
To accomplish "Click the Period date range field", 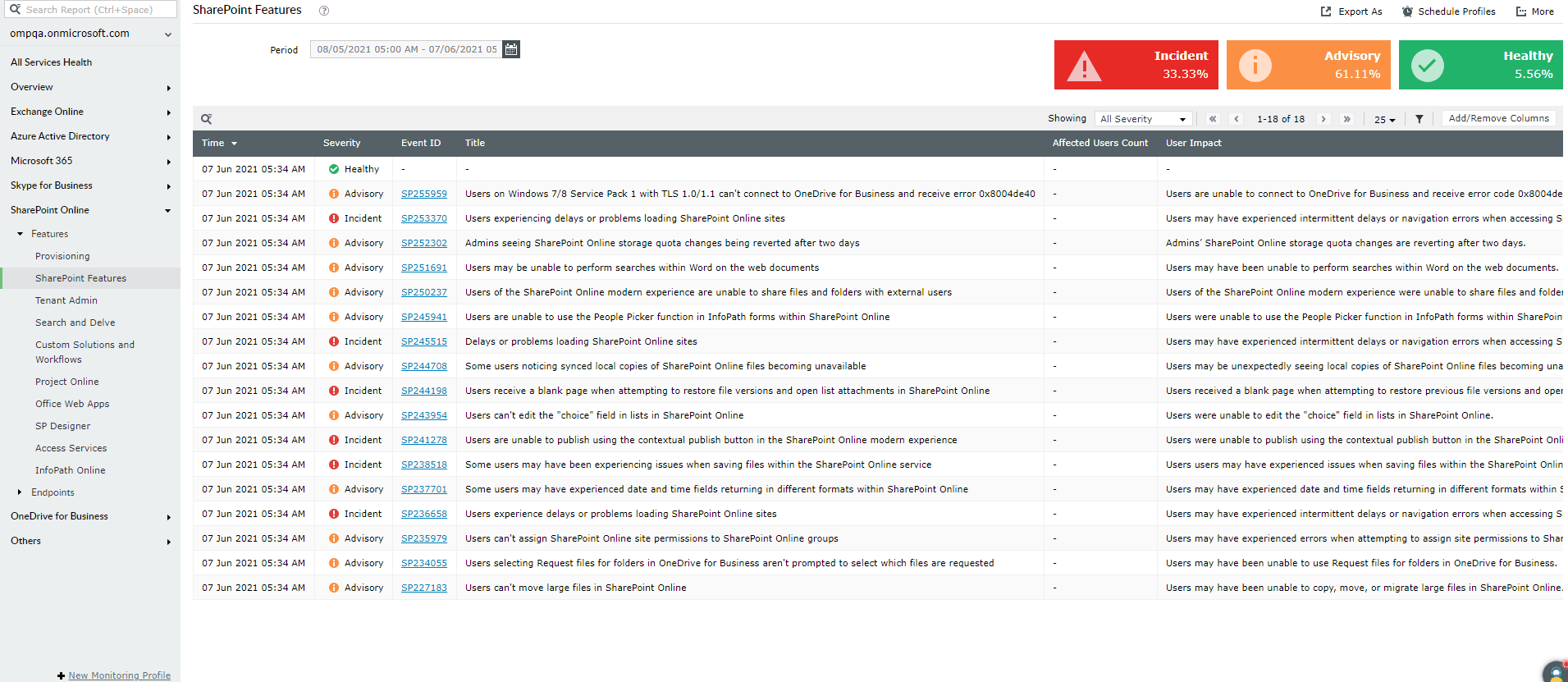I will point(406,49).
